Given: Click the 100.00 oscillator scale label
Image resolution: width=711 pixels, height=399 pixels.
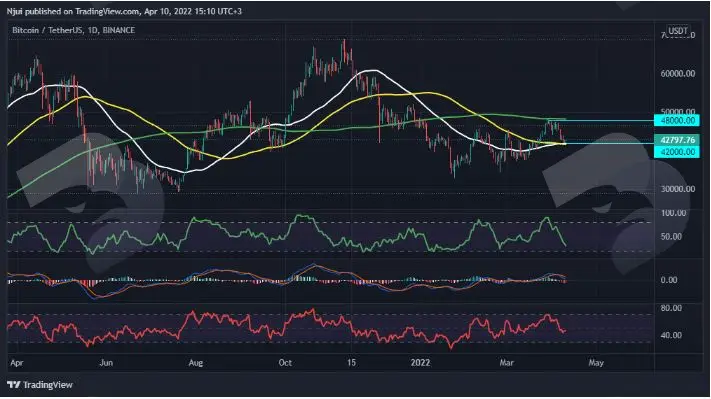Looking at the screenshot, I should click(x=673, y=213).
